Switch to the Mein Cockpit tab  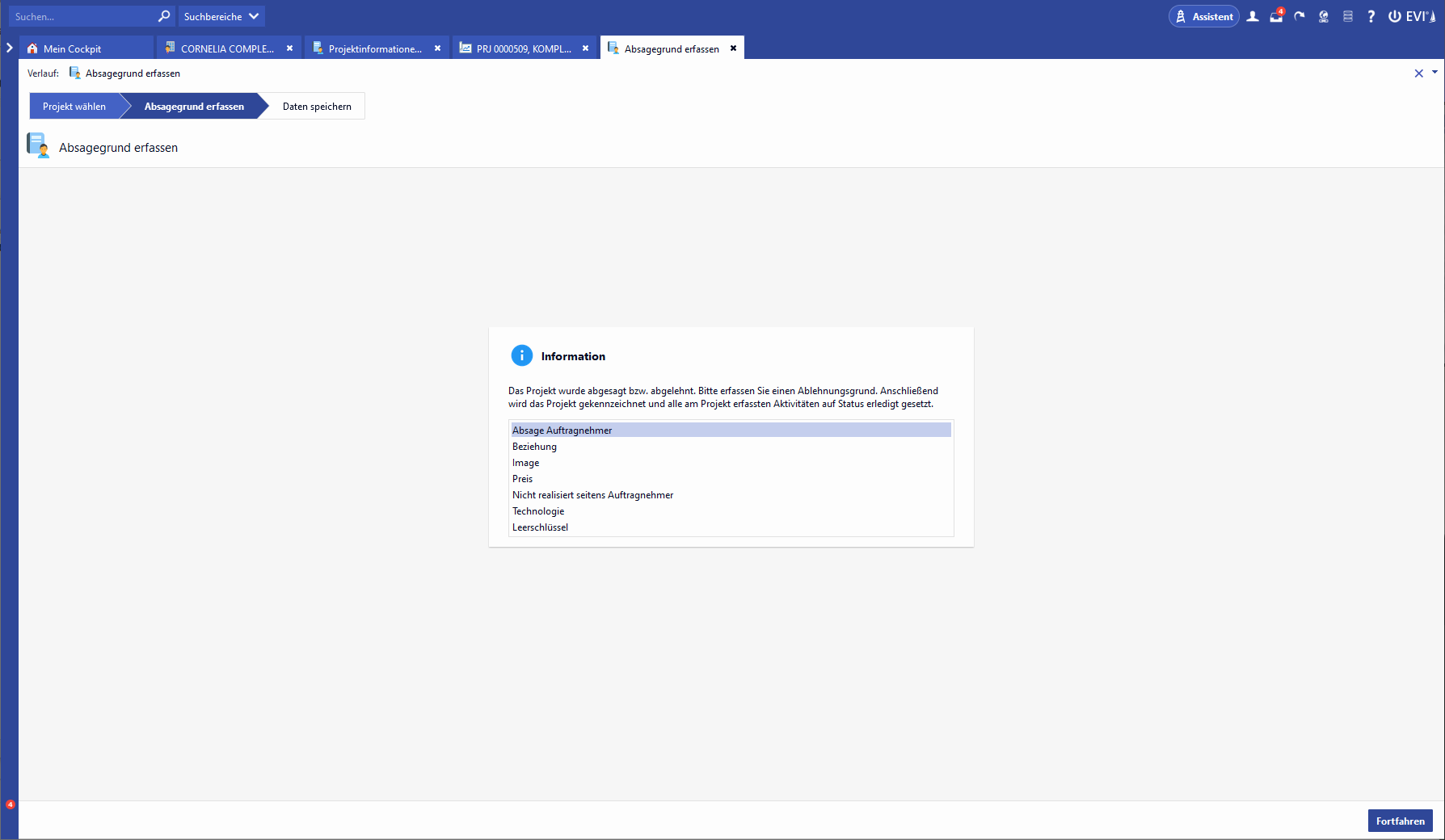pyautogui.click(x=72, y=48)
